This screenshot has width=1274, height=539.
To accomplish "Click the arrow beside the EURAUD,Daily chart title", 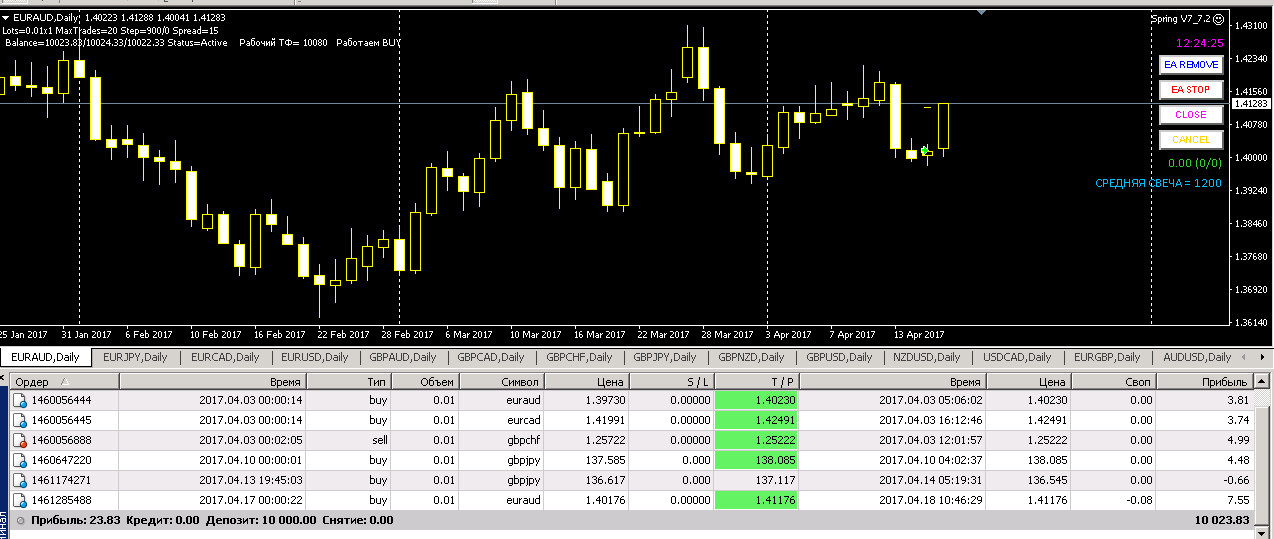I will (x=5, y=17).
